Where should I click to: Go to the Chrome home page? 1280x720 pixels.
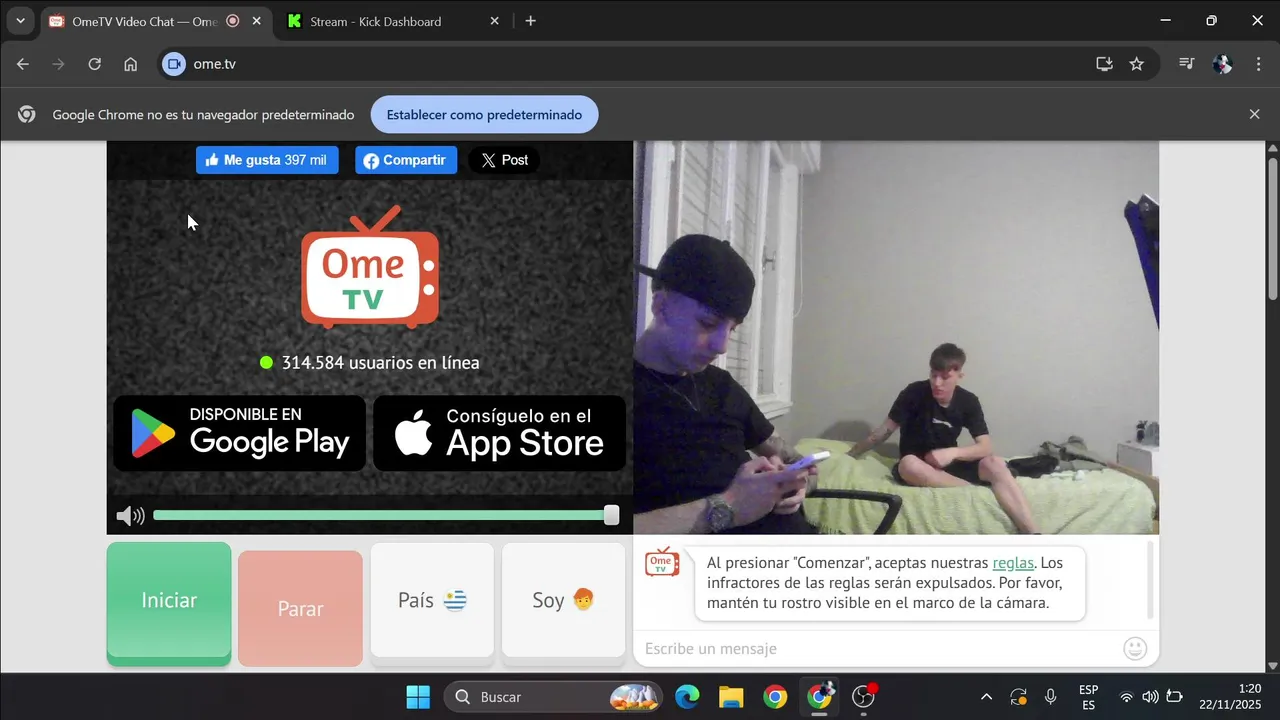[x=131, y=64]
